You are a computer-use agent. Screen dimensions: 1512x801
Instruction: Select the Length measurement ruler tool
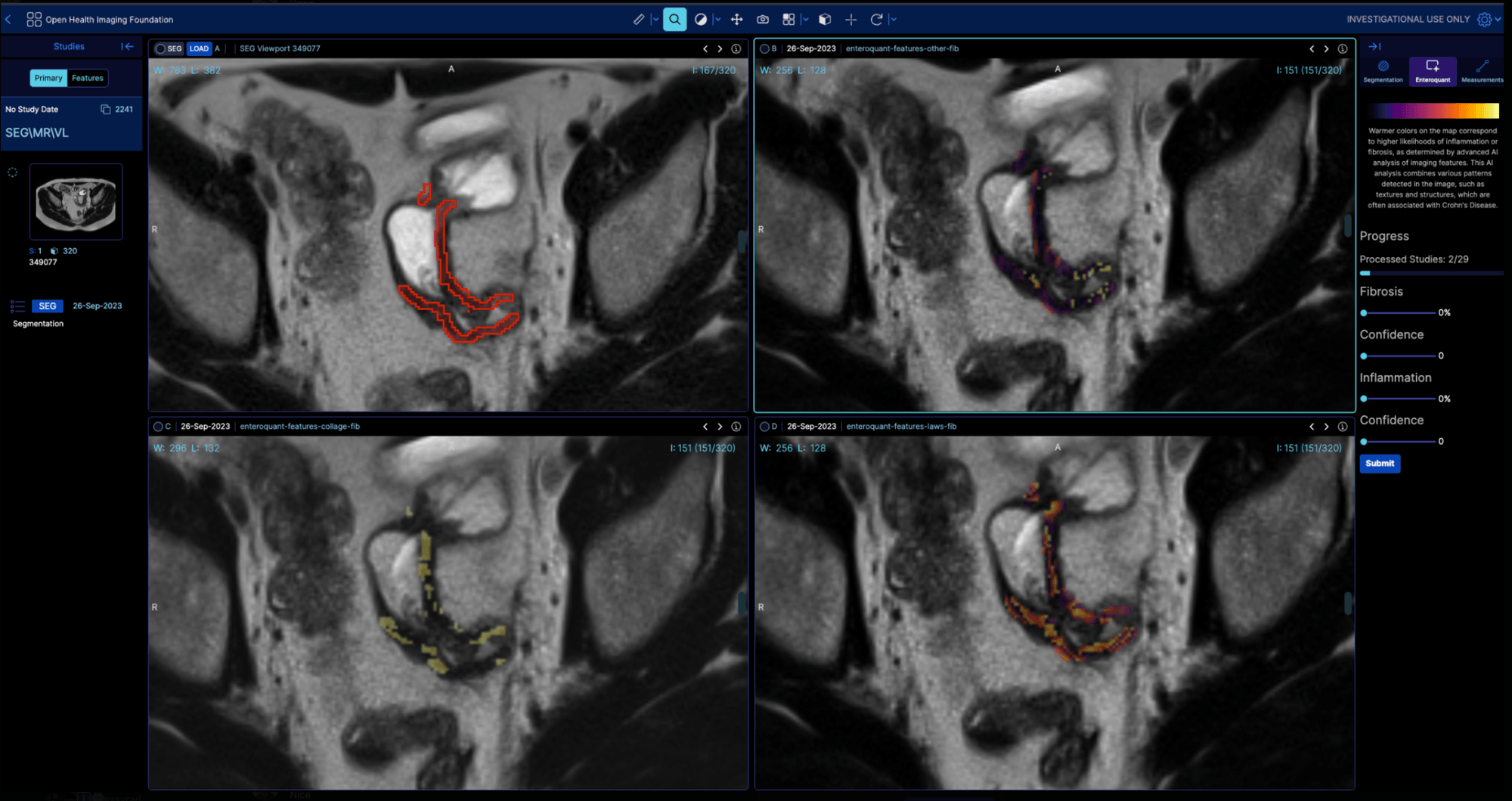pos(639,20)
